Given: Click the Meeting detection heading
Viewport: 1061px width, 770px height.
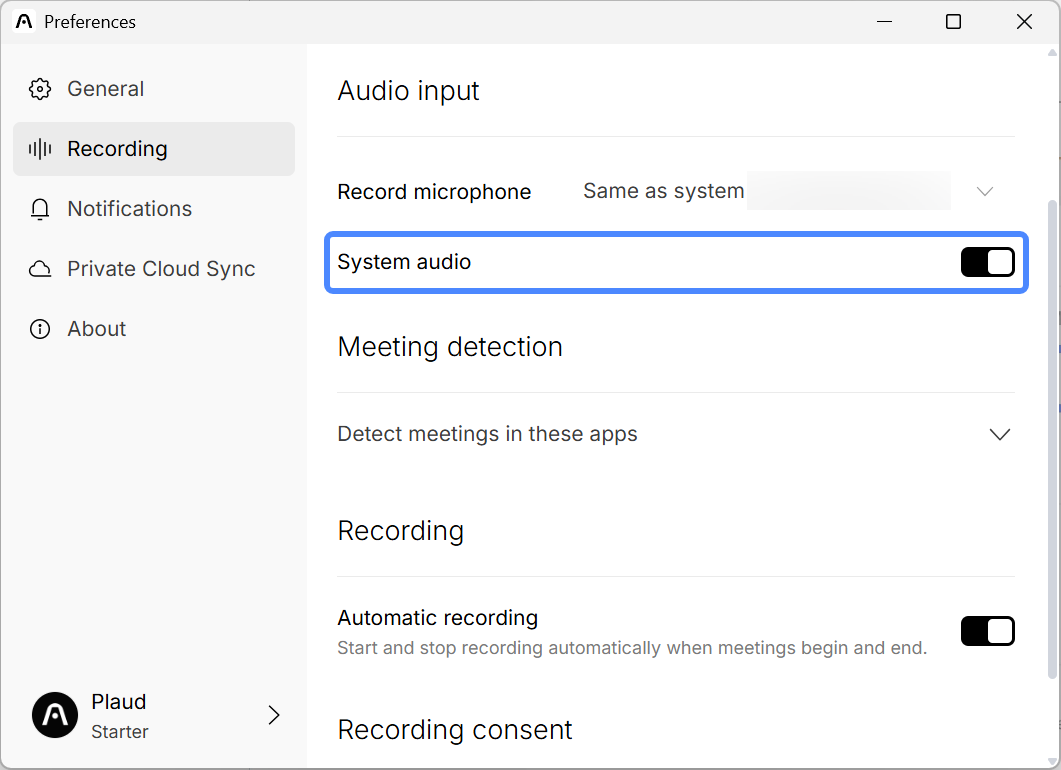Looking at the screenshot, I should [450, 347].
